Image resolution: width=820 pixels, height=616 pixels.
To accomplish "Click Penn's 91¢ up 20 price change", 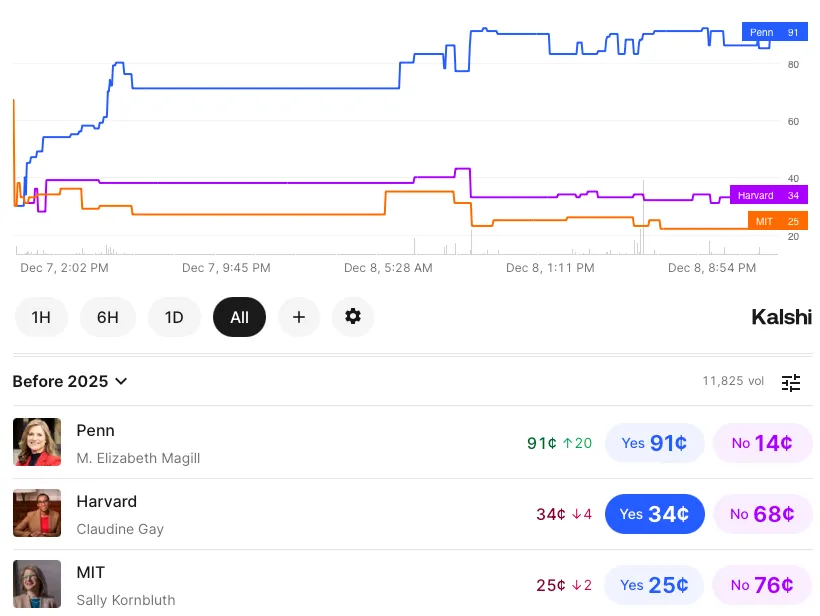I will [559, 443].
